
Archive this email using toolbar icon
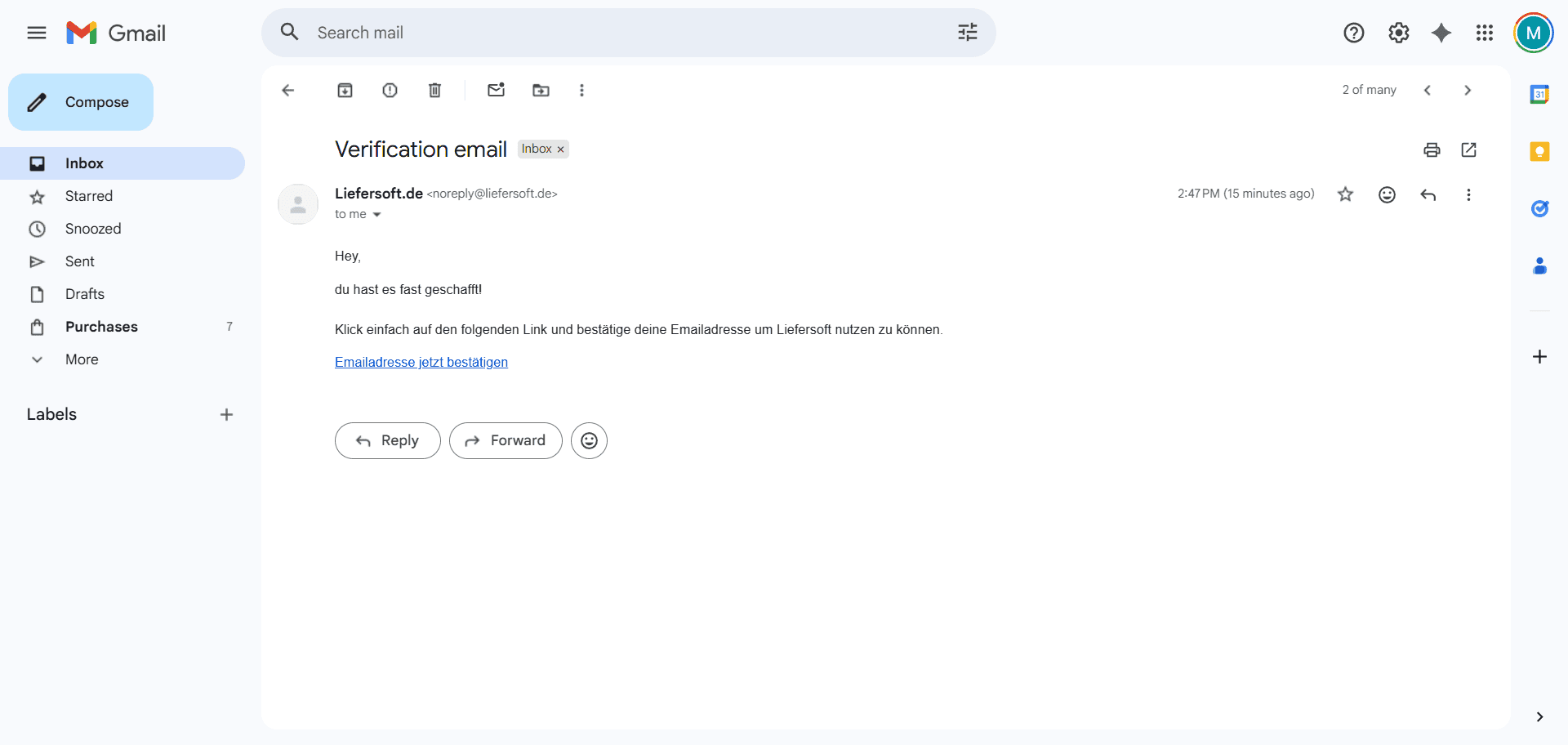(345, 91)
